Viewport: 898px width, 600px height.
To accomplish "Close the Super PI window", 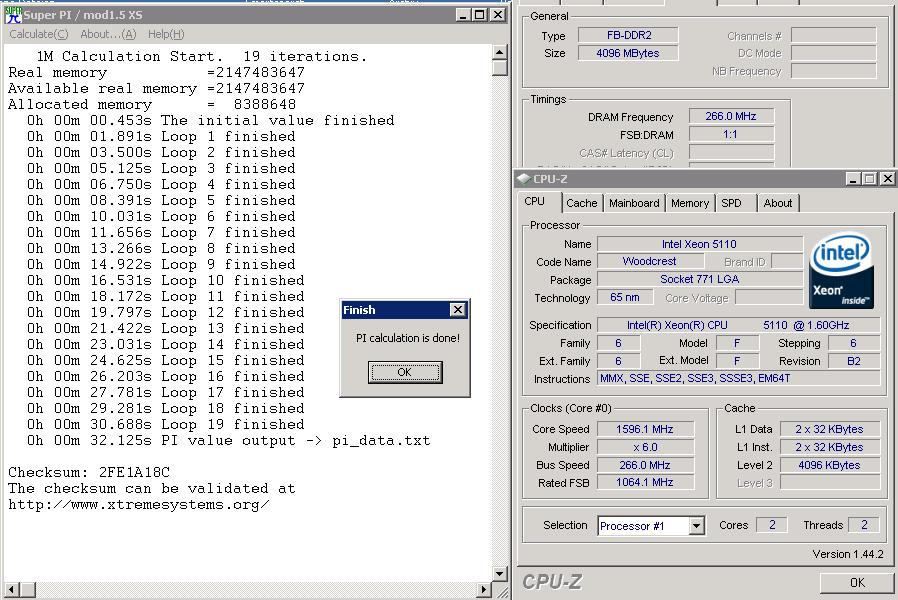I will click(498, 15).
